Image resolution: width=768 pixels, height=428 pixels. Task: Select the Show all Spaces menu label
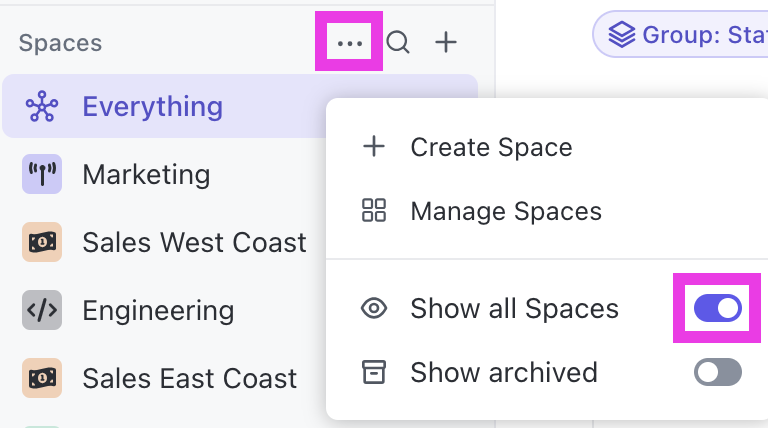pyautogui.click(x=514, y=309)
